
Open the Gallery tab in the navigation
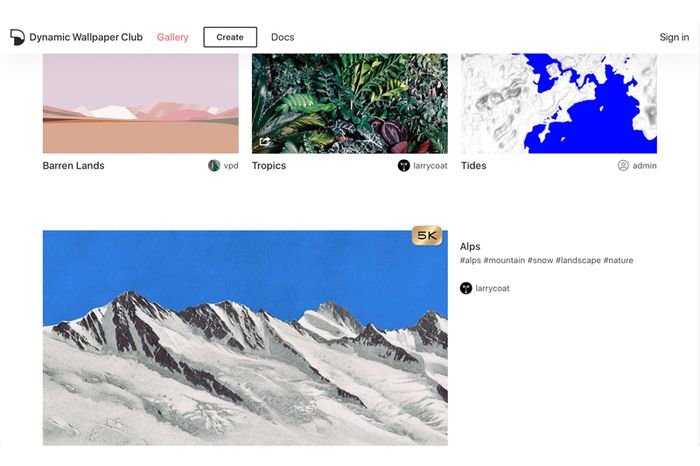point(173,37)
